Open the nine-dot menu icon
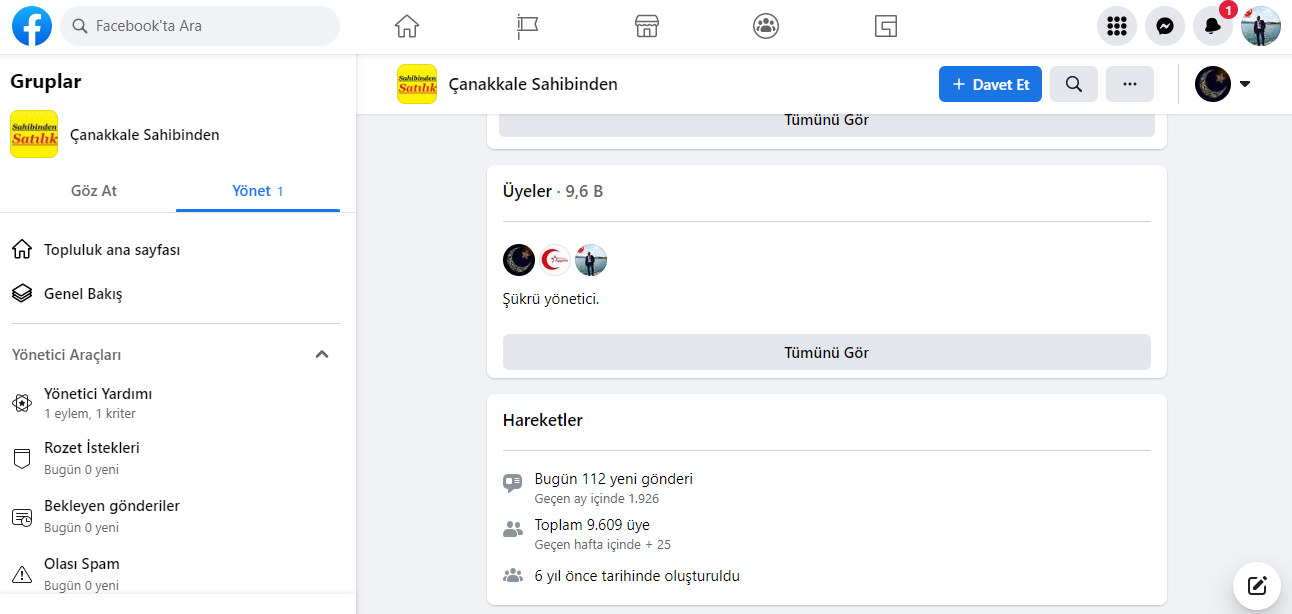The image size is (1292, 614). (x=1117, y=27)
